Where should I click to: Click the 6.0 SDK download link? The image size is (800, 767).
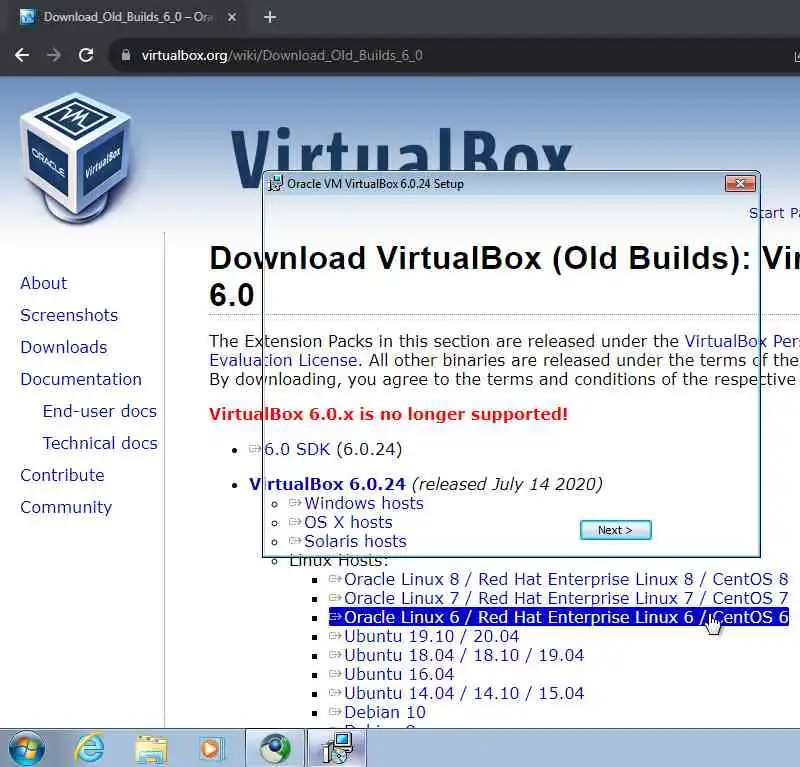click(x=297, y=449)
